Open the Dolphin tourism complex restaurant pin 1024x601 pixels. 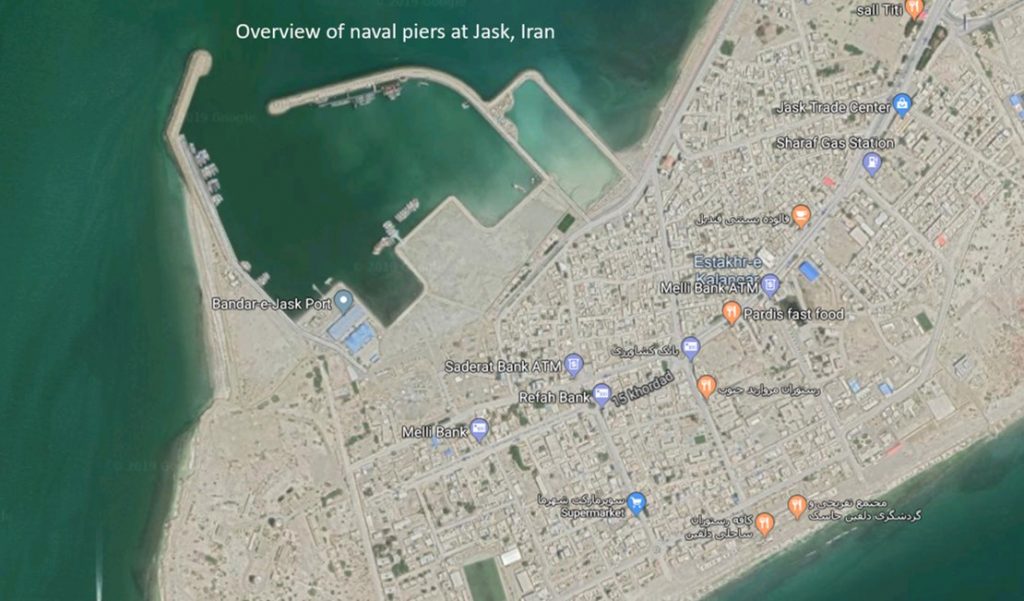[796, 506]
